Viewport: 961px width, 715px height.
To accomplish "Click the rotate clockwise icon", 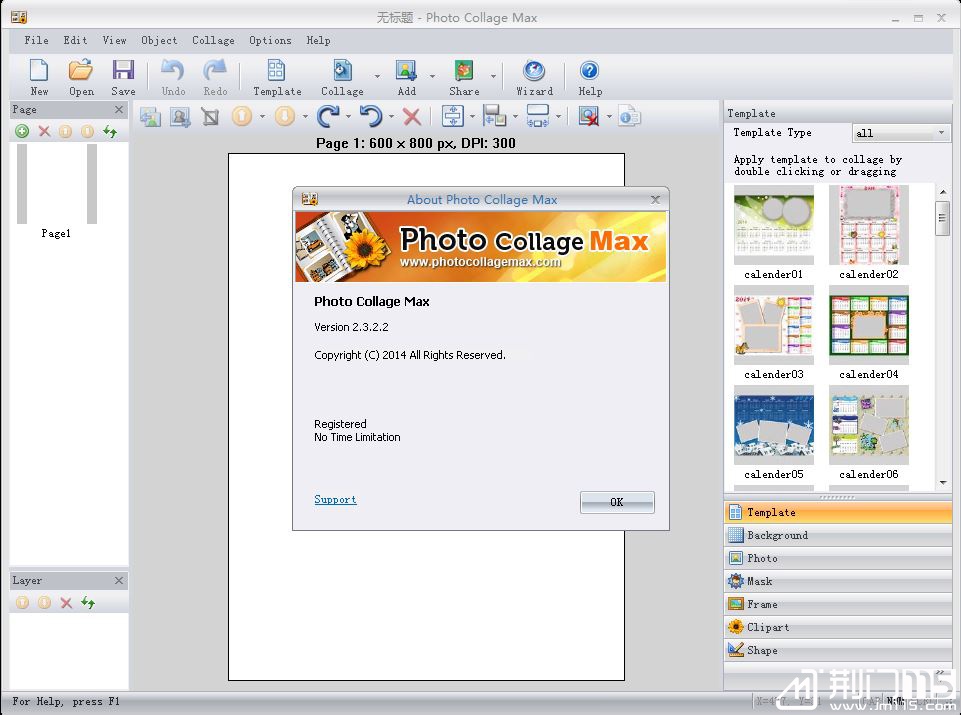I will point(328,116).
